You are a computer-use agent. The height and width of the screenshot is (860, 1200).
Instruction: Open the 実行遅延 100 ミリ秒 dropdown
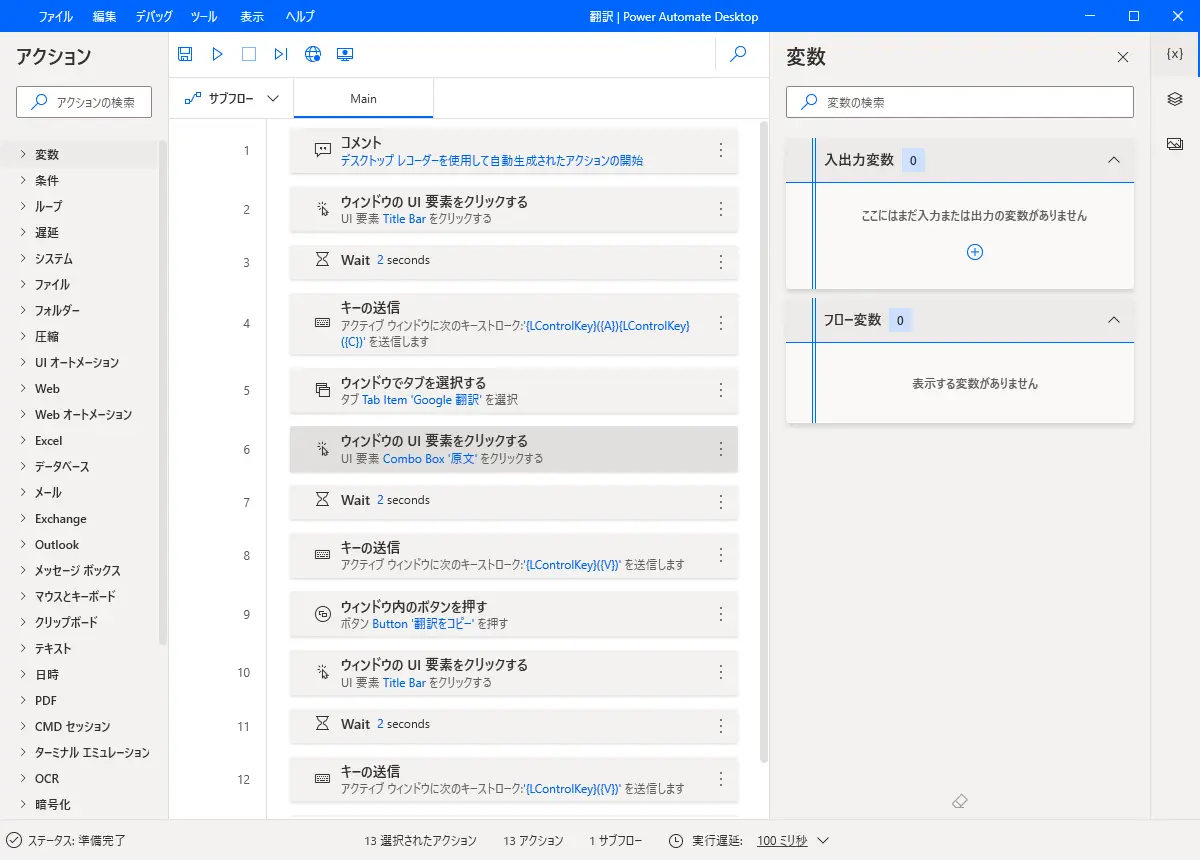[793, 841]
